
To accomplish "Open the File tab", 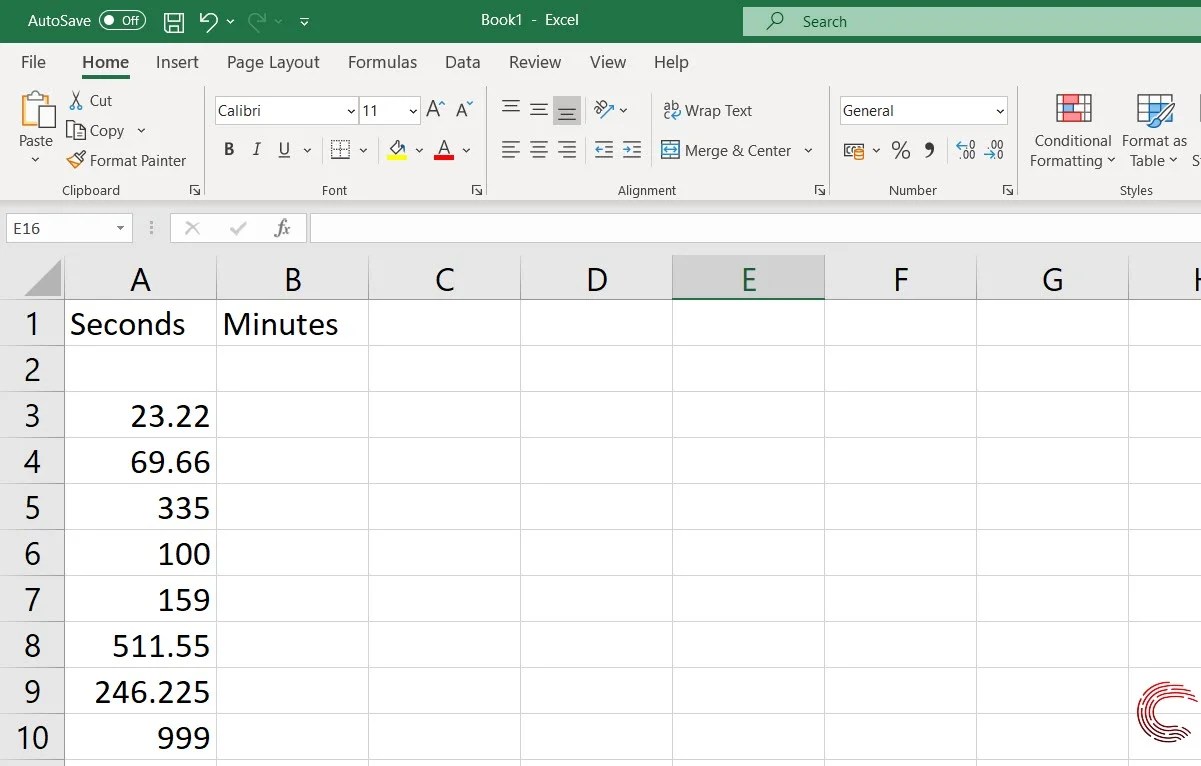I will coord(33,62).
